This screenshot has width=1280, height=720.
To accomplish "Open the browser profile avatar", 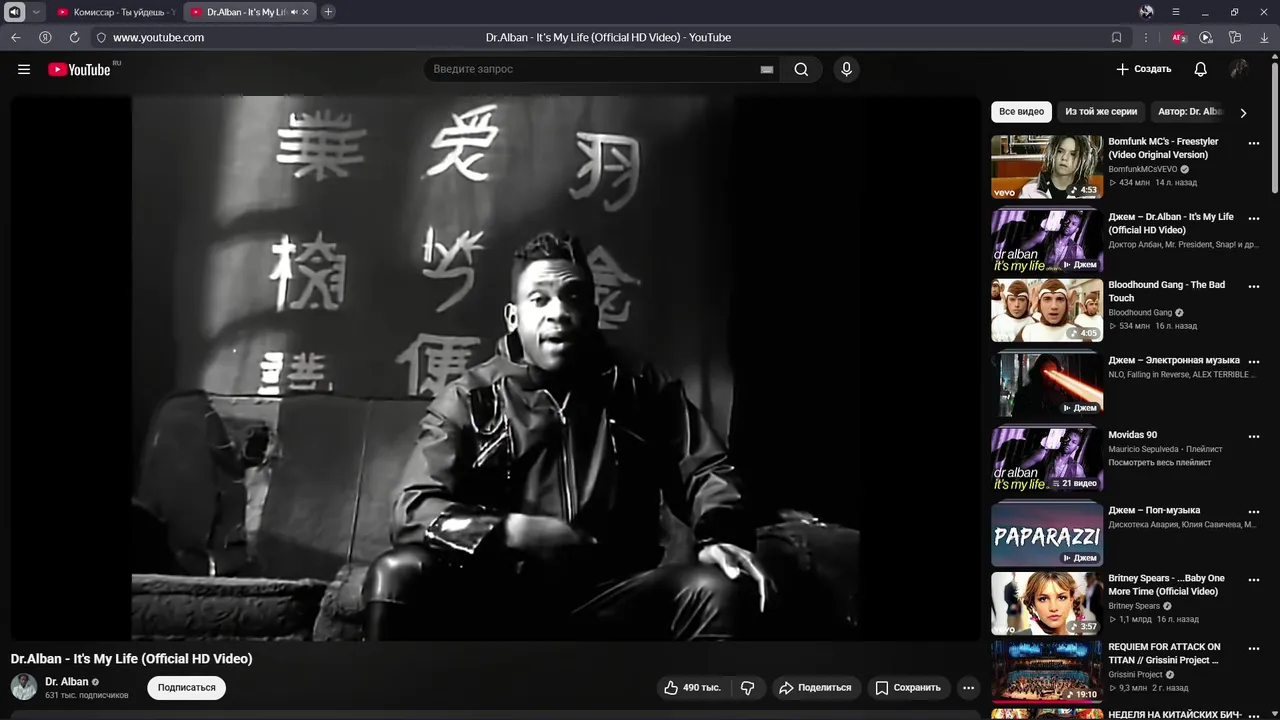I will click(x=1146, y=12).
